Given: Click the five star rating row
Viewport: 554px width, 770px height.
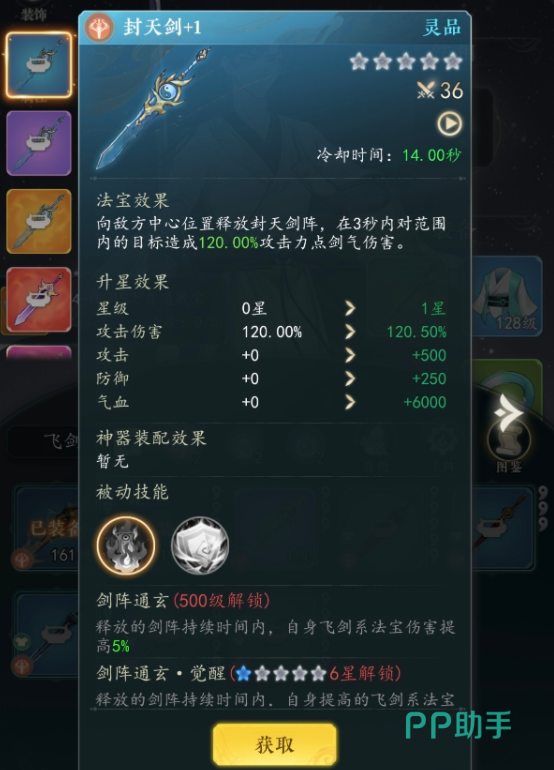Looking at the screenshot, I should [406, 62].
